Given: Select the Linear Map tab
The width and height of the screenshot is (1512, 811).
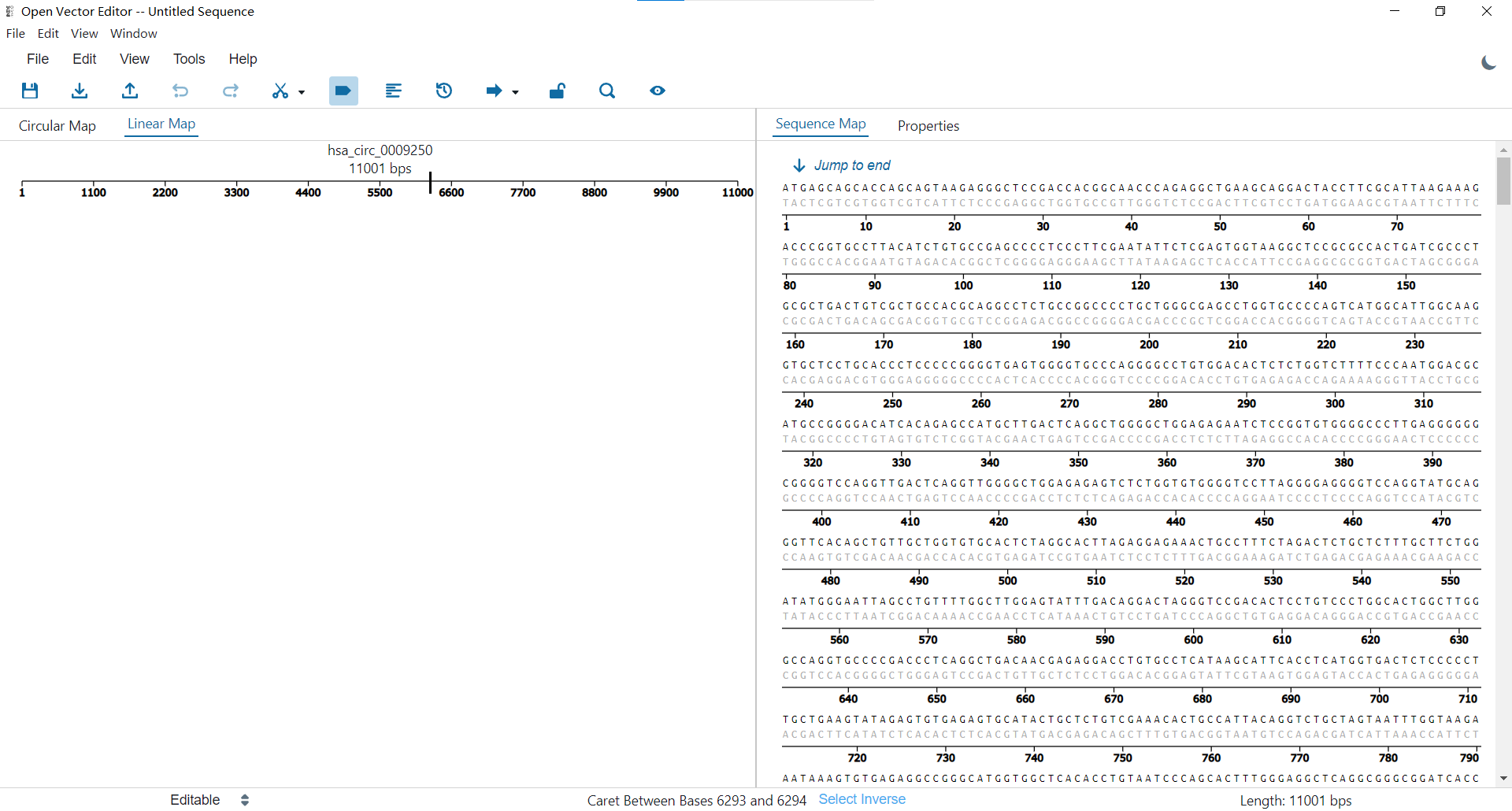Looking at the screenshot, I should (161, 124).
